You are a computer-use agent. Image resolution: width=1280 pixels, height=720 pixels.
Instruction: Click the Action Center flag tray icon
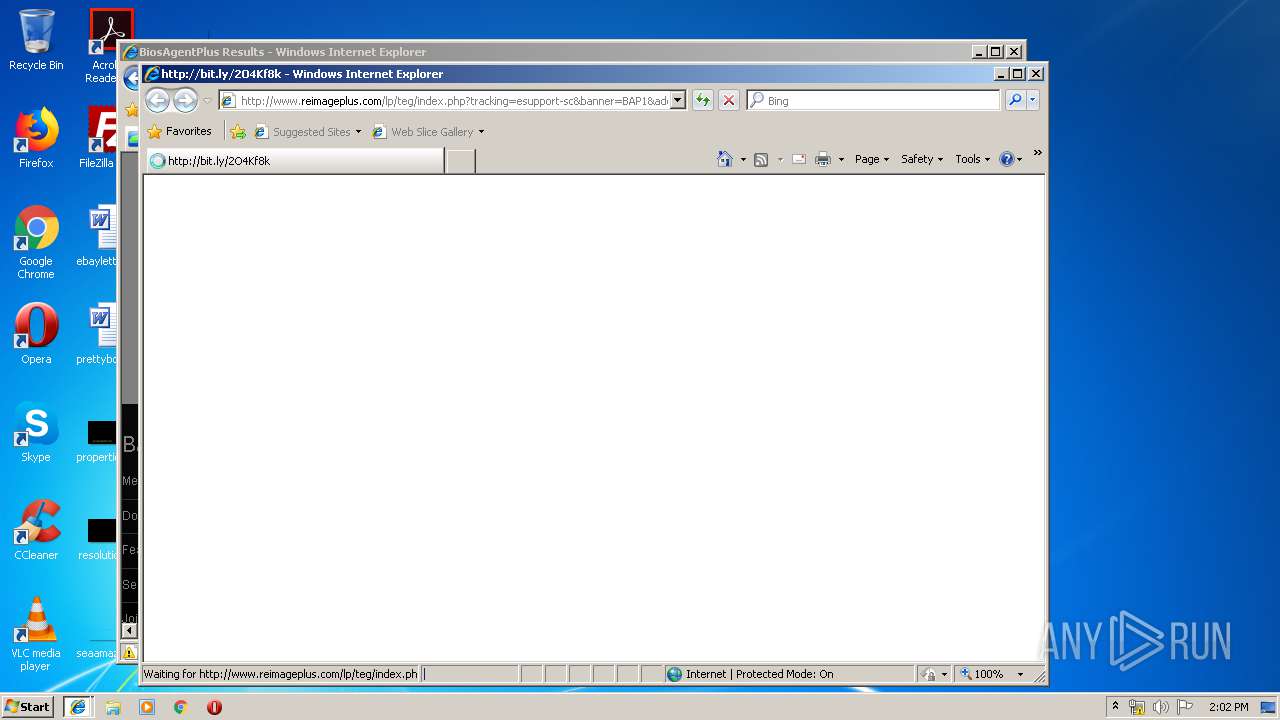tap(1185, 707)
